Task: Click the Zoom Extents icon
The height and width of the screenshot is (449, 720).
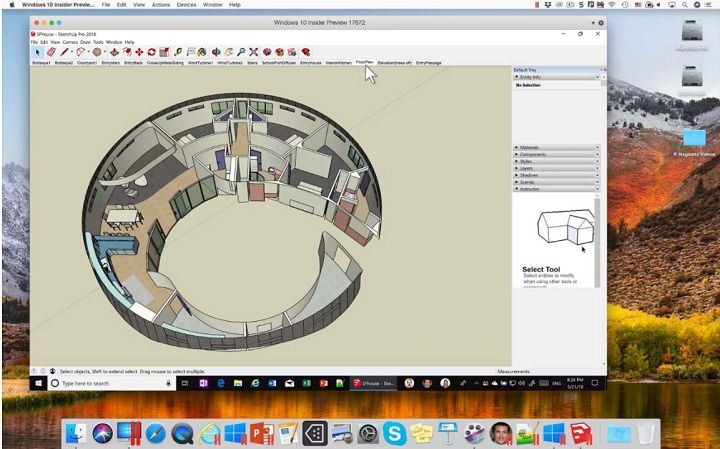Action: point(254,52)
